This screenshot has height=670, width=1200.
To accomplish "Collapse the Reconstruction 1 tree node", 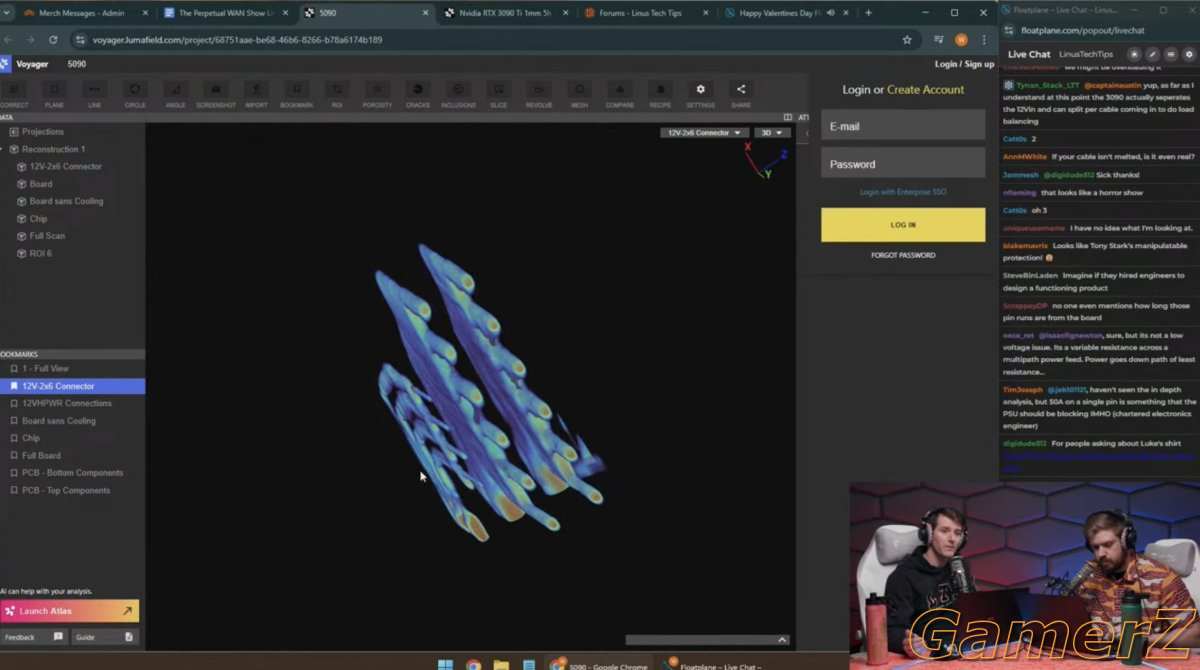I will coord(2,149).
